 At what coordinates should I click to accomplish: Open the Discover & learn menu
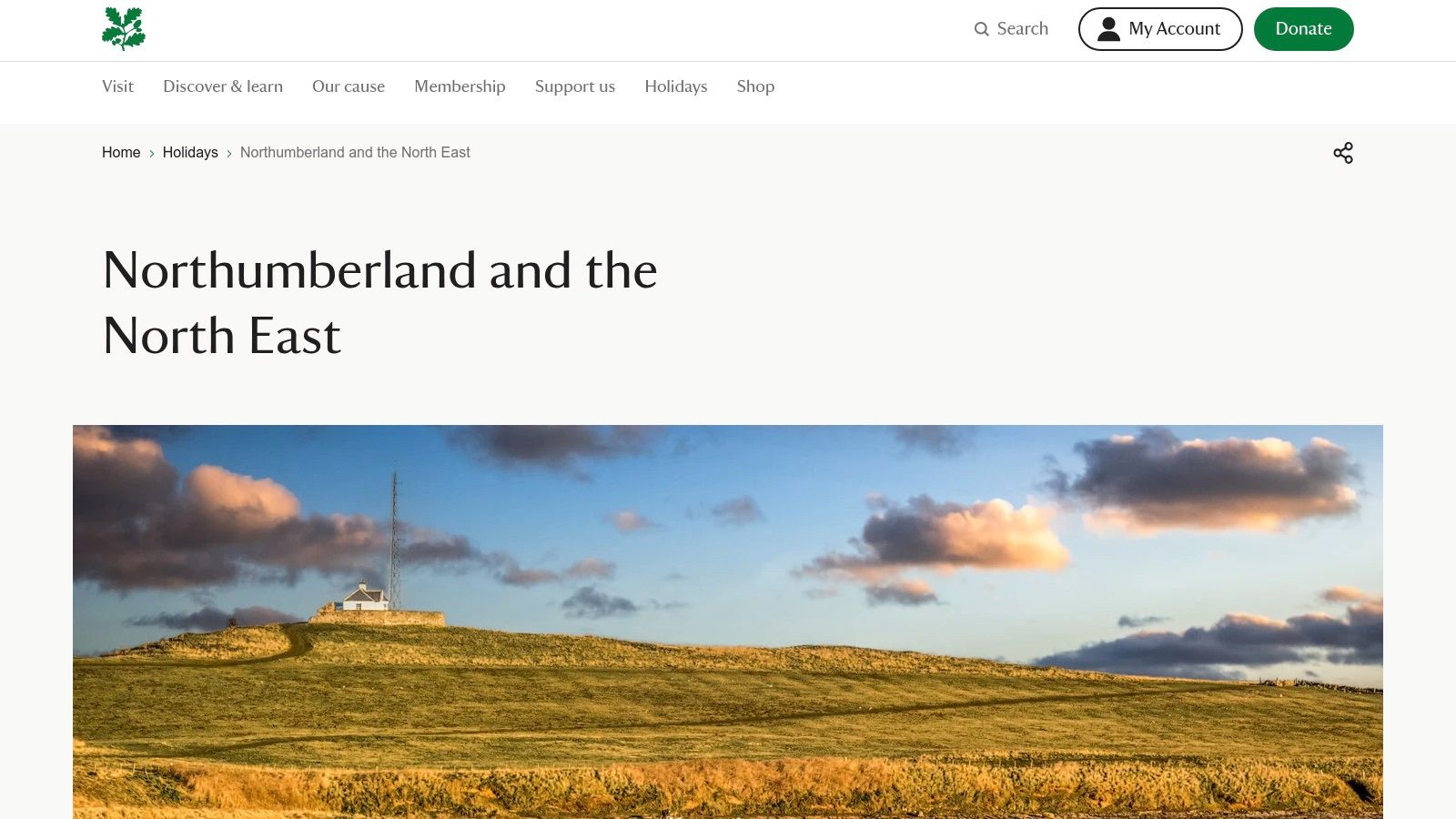click(223, 86)
